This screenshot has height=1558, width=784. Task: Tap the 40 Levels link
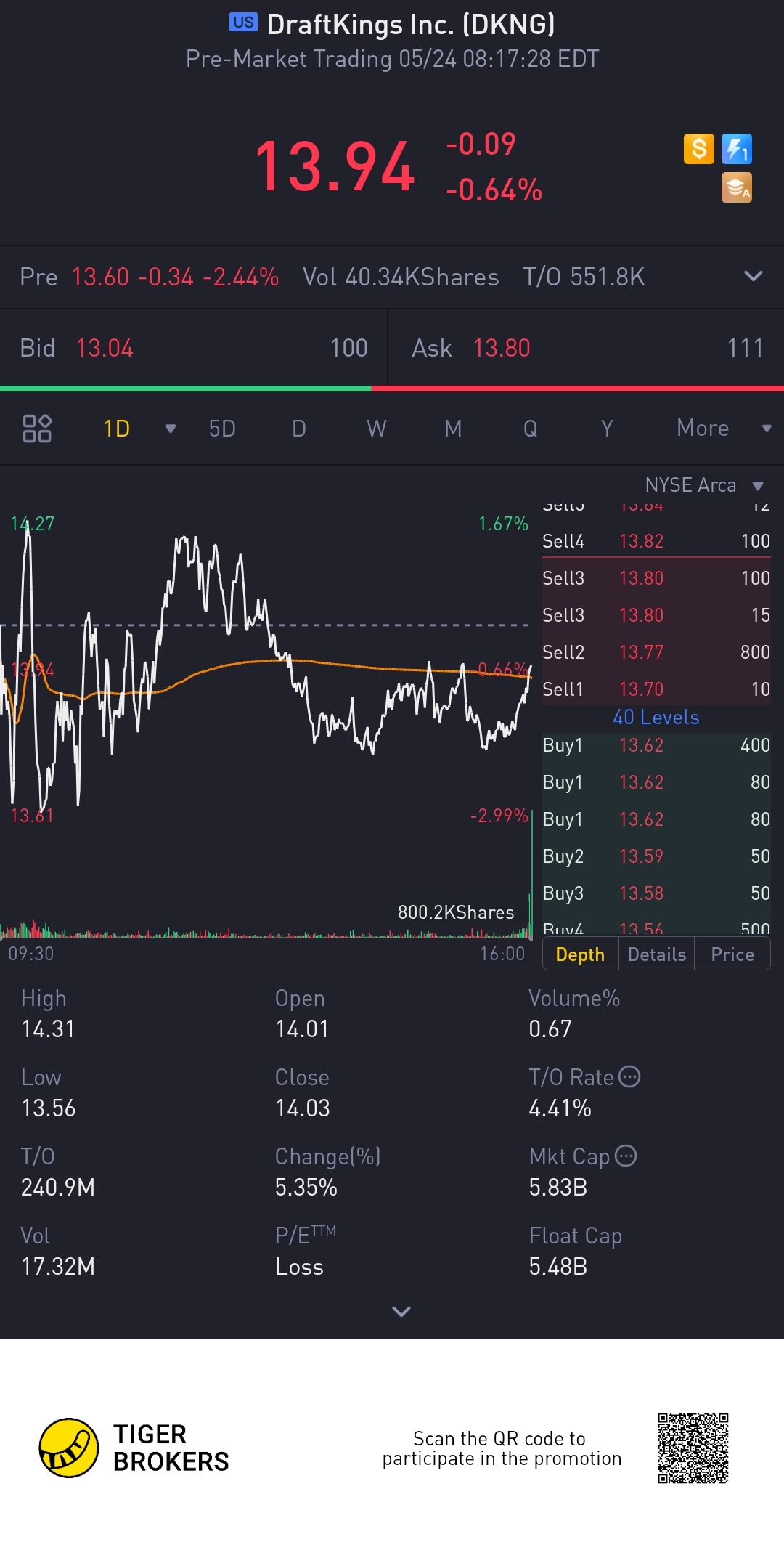pyautogui.click(x=656, y=717)
